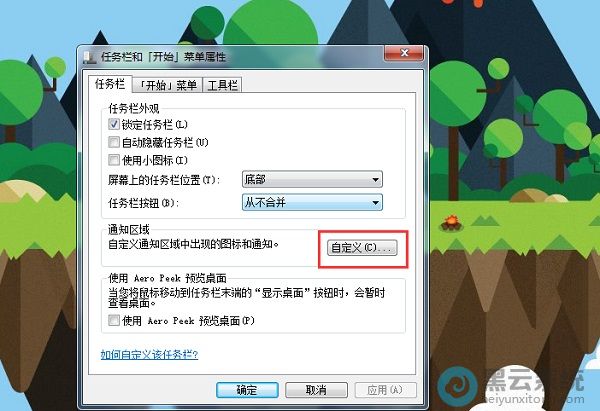Click the dialog title bar text
This screenshot has height=411, width=600.
[163, 57]
